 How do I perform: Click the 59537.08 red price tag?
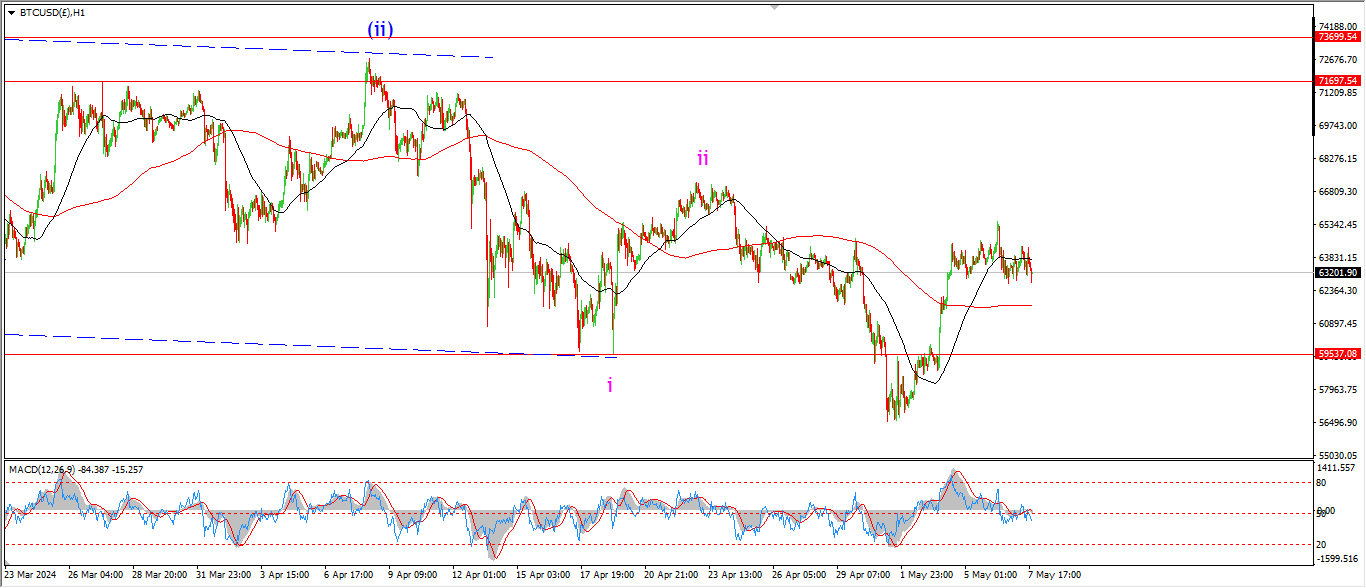[1337, 354]
